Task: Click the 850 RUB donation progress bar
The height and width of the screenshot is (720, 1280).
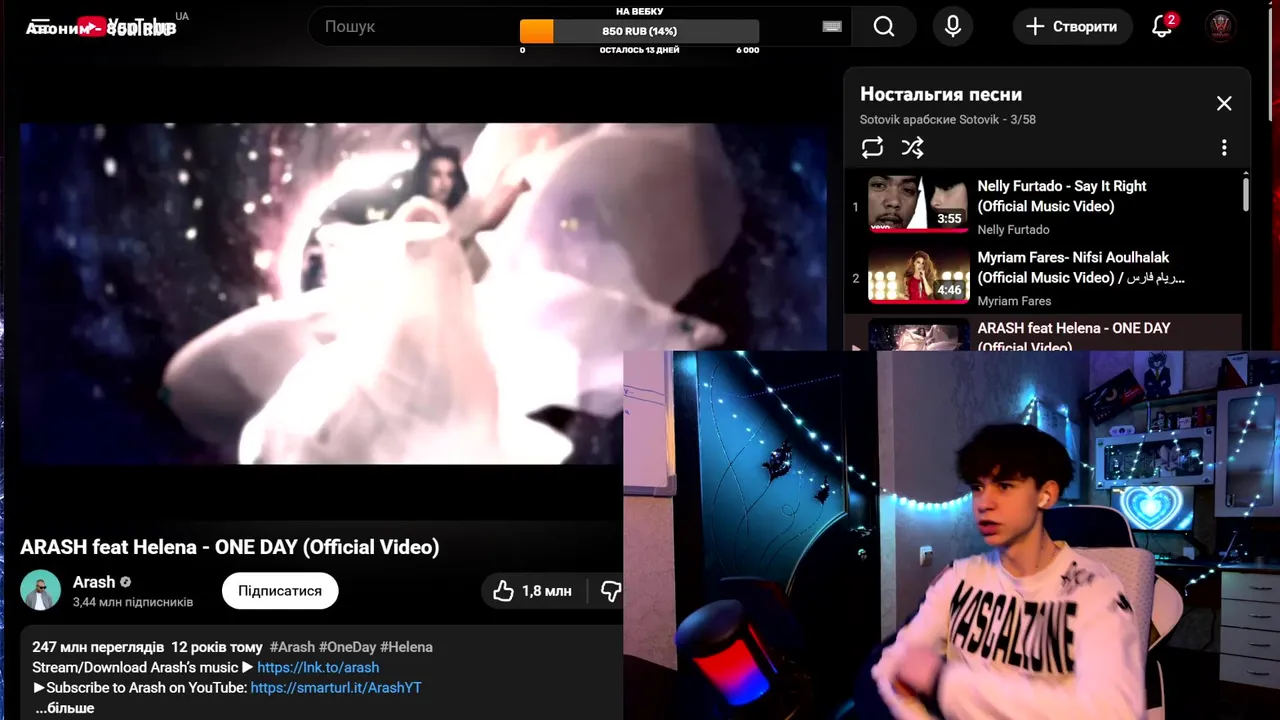Action: point(640,31)
